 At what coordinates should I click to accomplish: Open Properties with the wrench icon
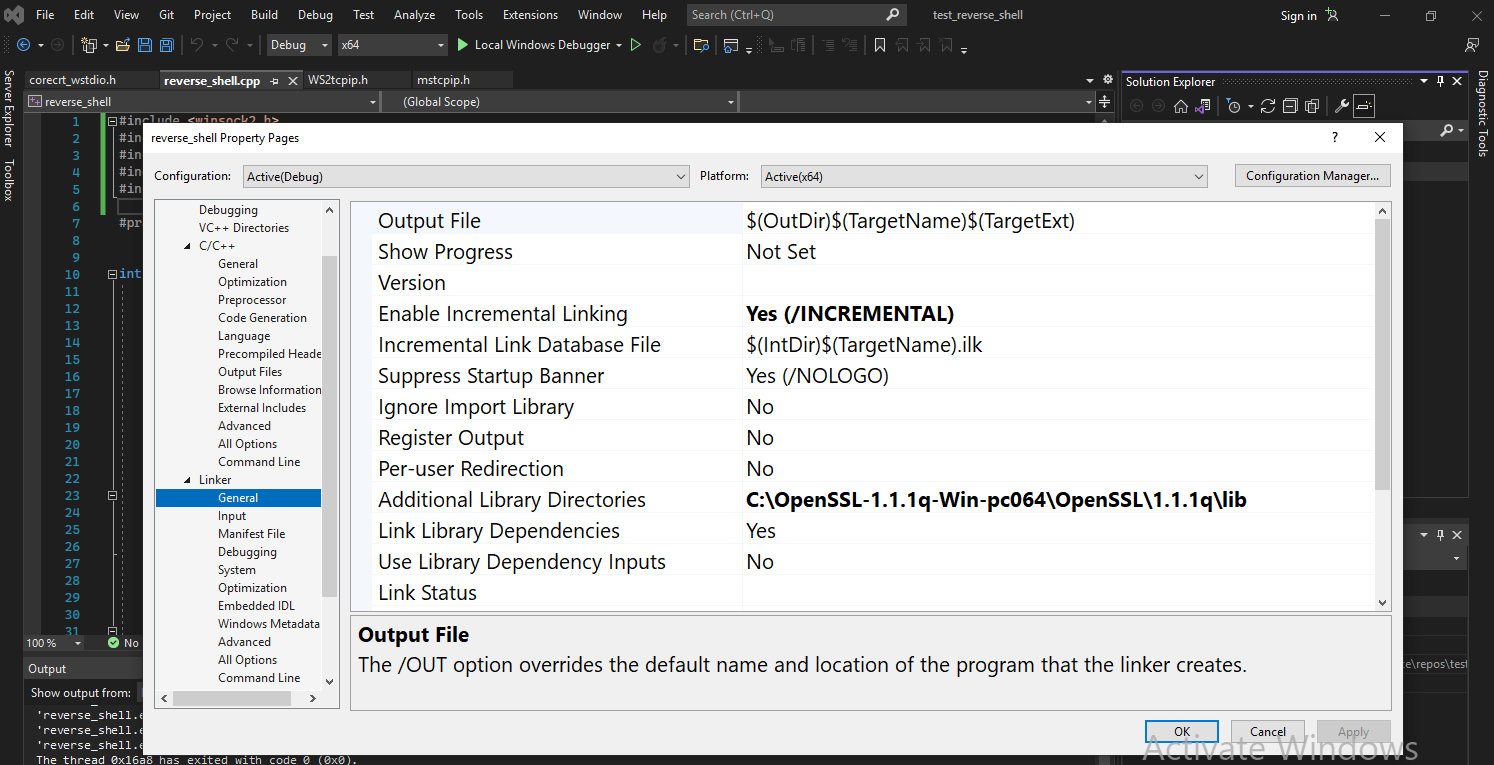[1342, 106]
